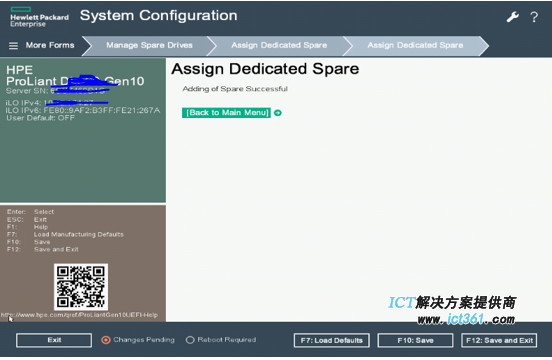
Task: Click F12: Save and Exit button
Action: [499, 340]
